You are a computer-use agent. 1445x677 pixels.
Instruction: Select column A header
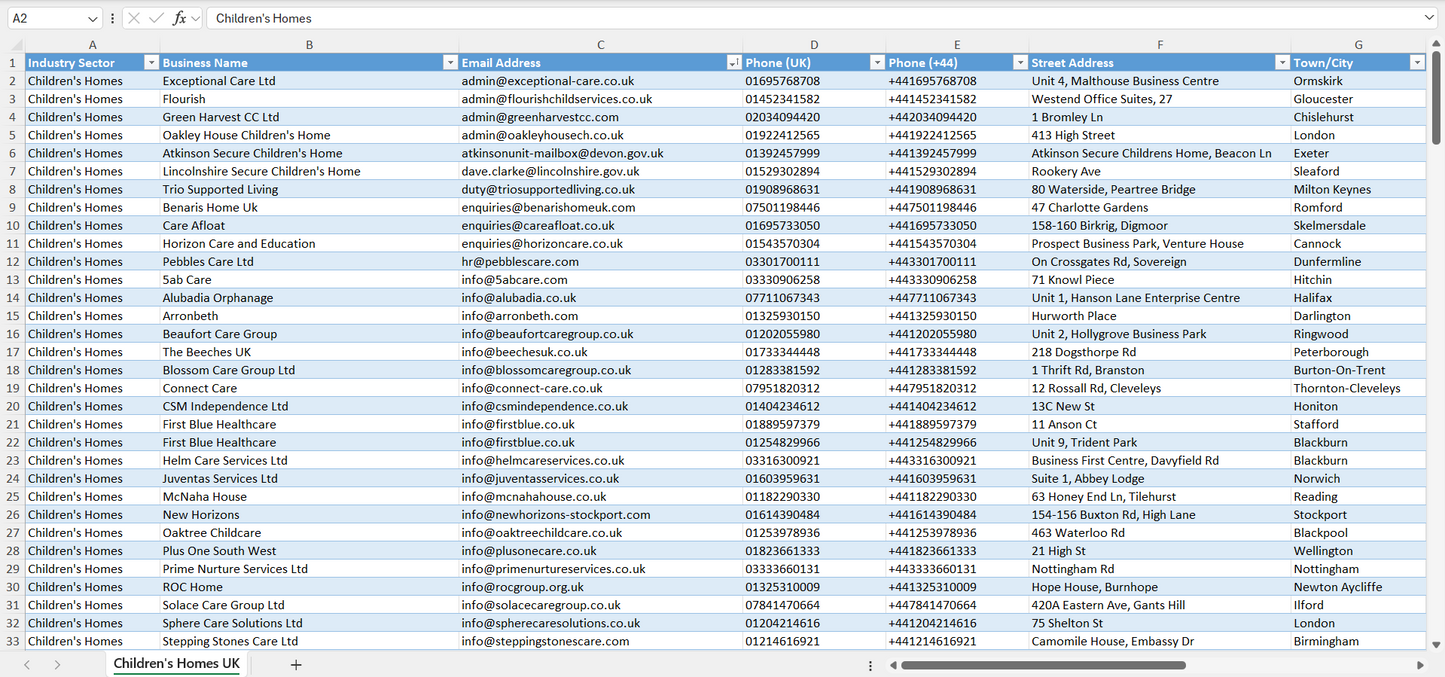(92, 44)
